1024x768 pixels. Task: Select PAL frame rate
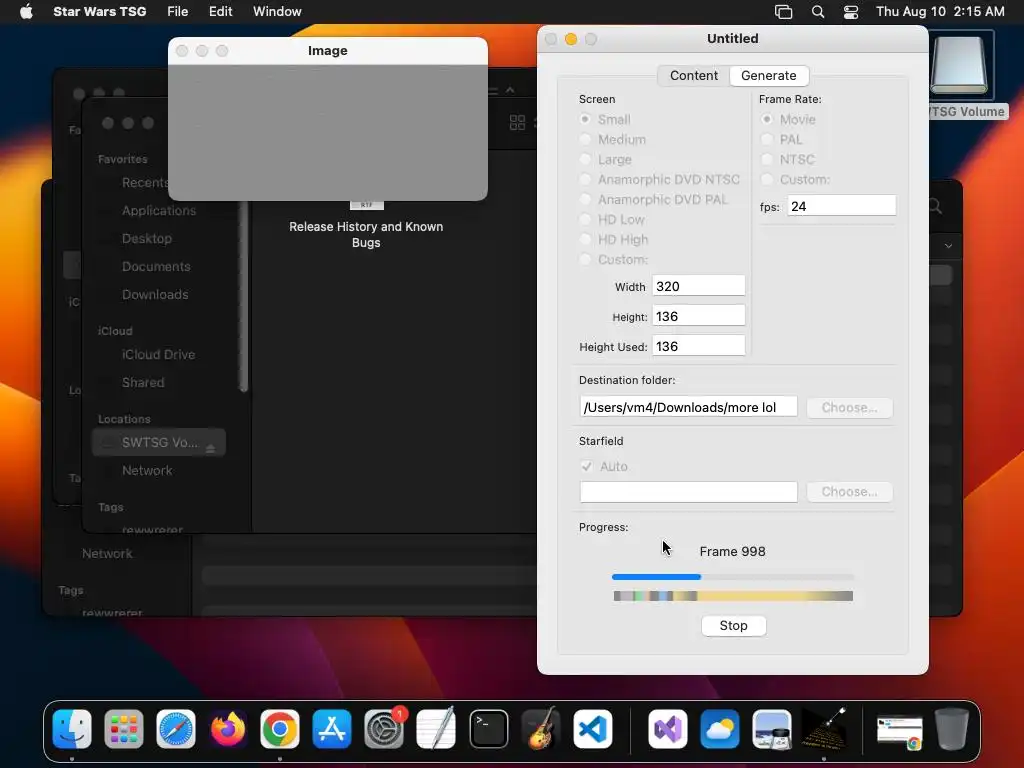click(x=767, y=140)
